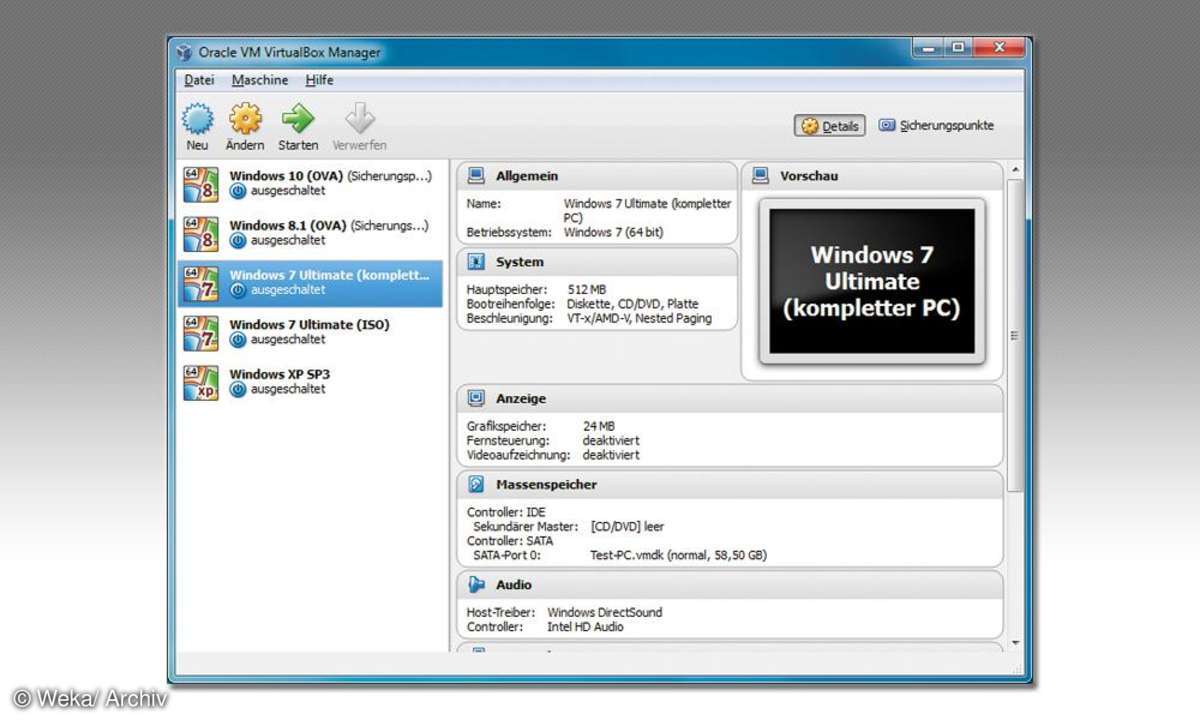Click Betriebssystem value Windows 7 (64 bit)

(x=613, y=232)
